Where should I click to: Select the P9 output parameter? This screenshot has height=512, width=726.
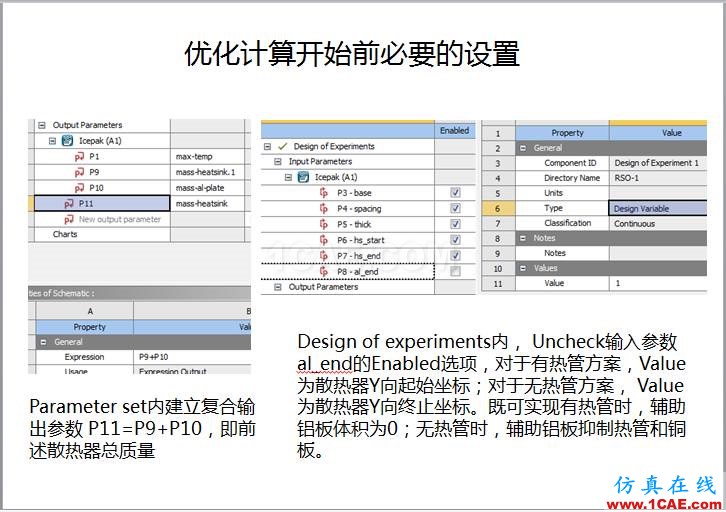click(x=102, y=173)
